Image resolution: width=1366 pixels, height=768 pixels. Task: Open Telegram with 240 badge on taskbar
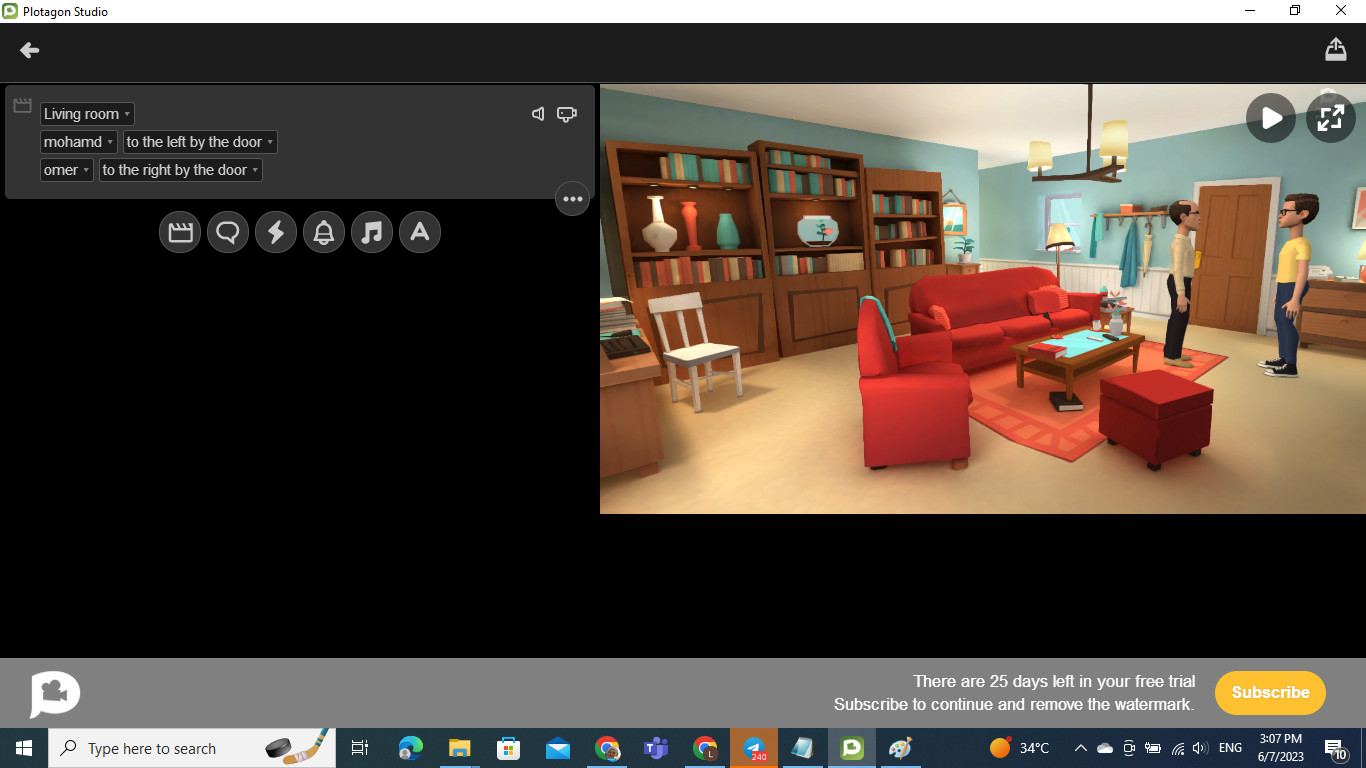click(x=754, y=748)
